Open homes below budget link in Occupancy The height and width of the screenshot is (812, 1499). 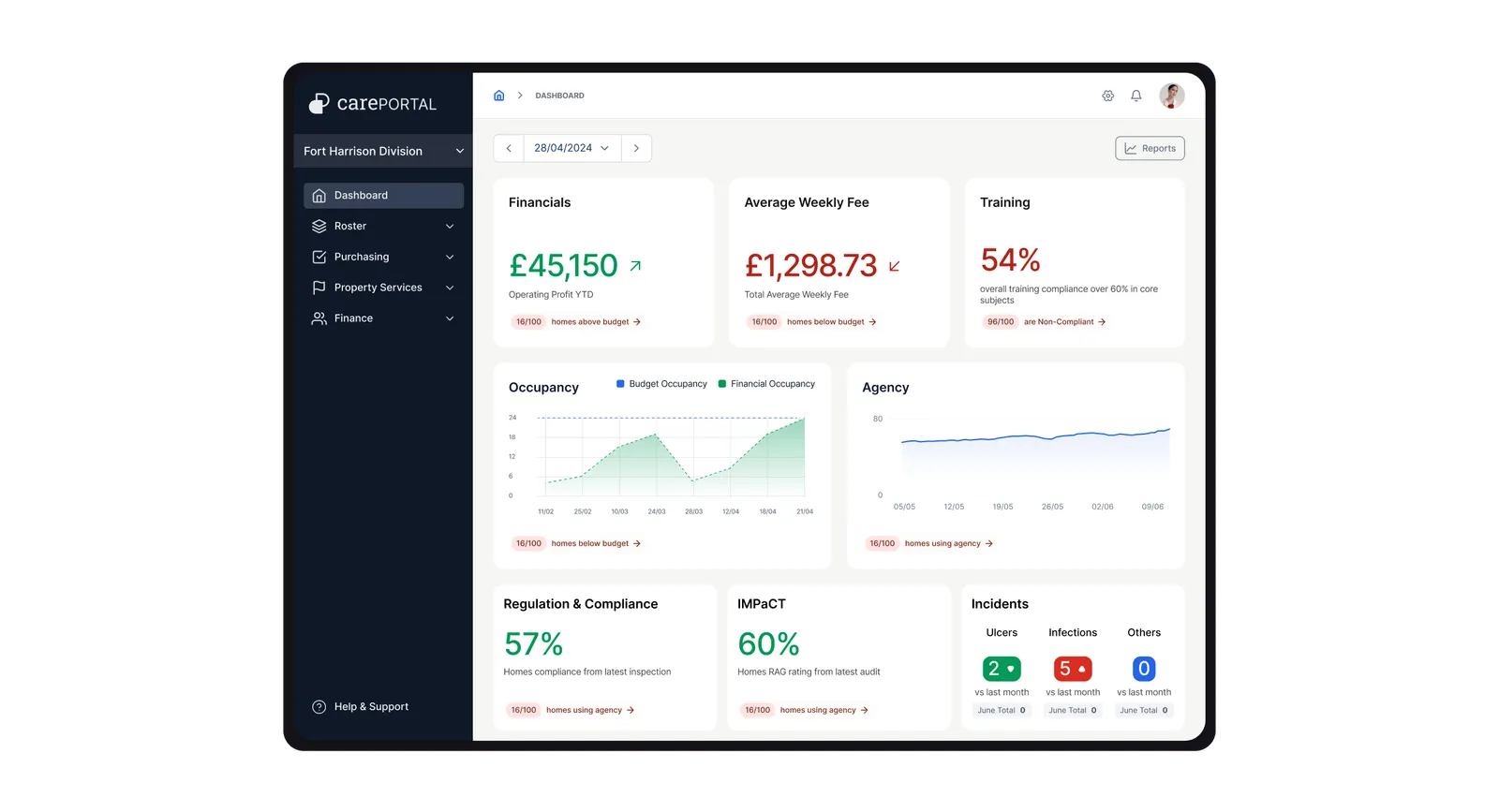click(596, 543)
